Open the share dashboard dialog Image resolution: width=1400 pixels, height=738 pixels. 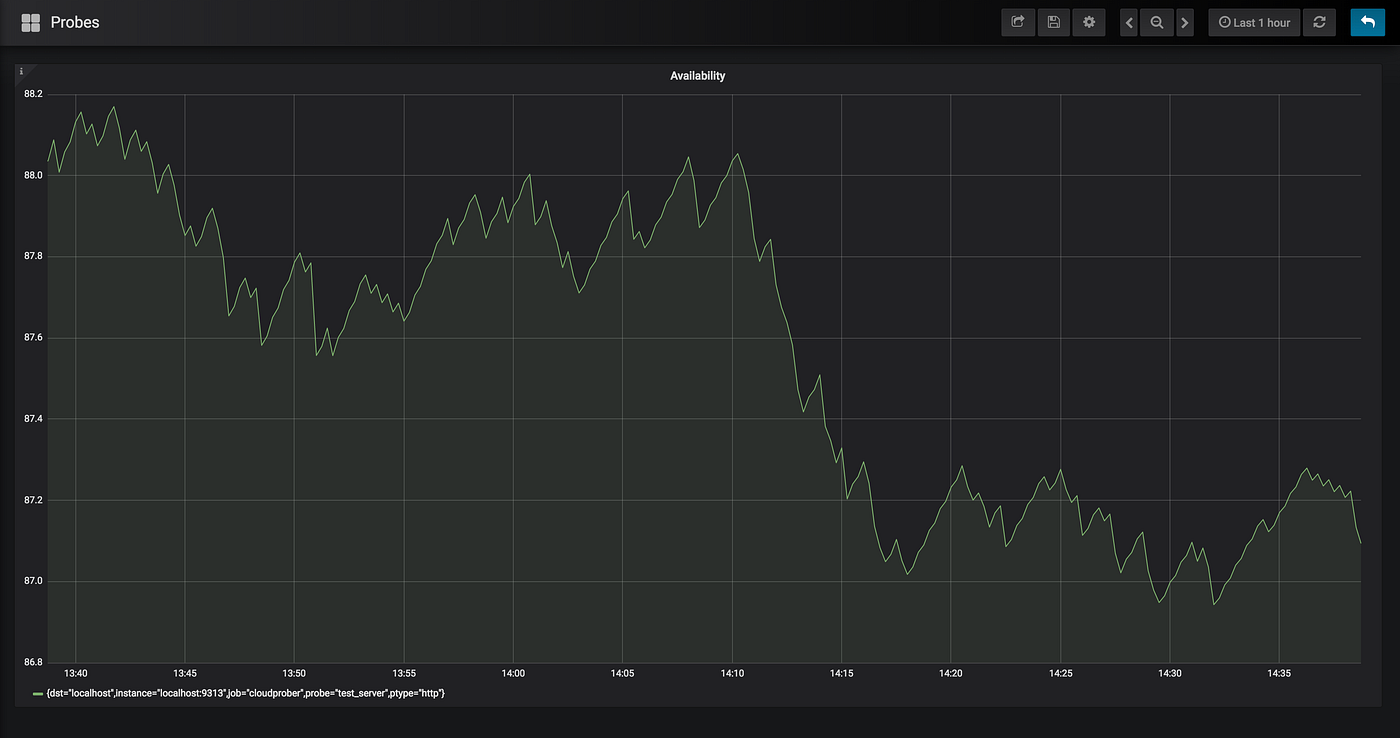pyautogui.click(x=1018, y=22)
